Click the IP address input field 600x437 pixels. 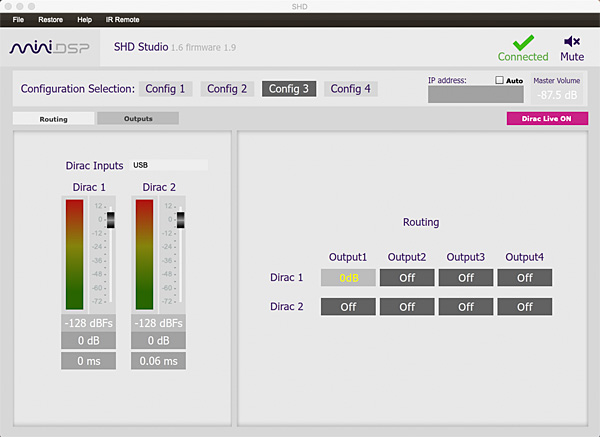[476, 94]
